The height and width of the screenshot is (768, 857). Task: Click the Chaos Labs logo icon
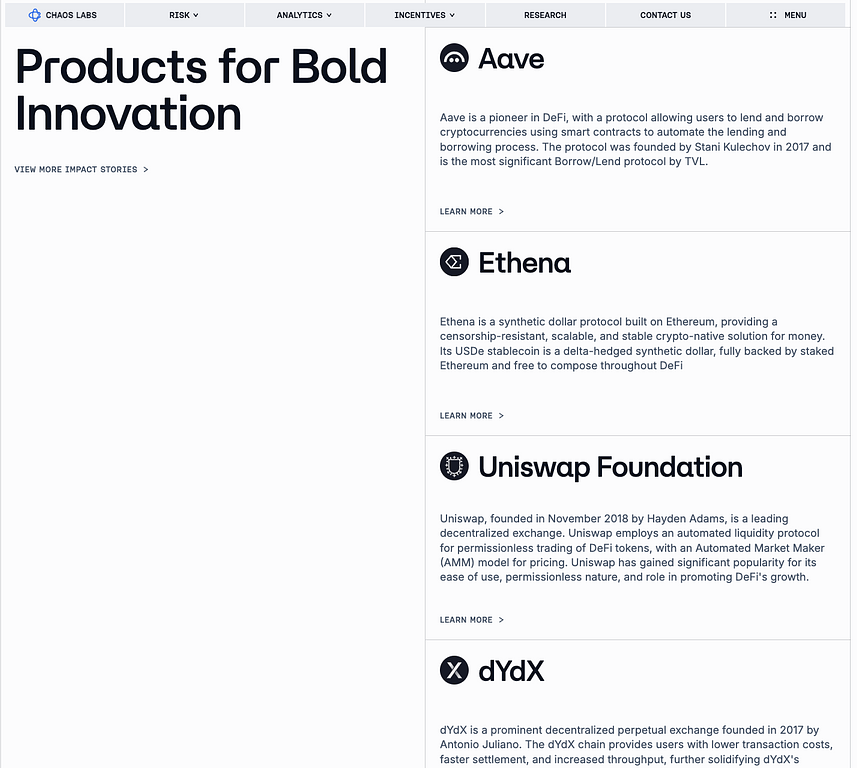point(35,15)
